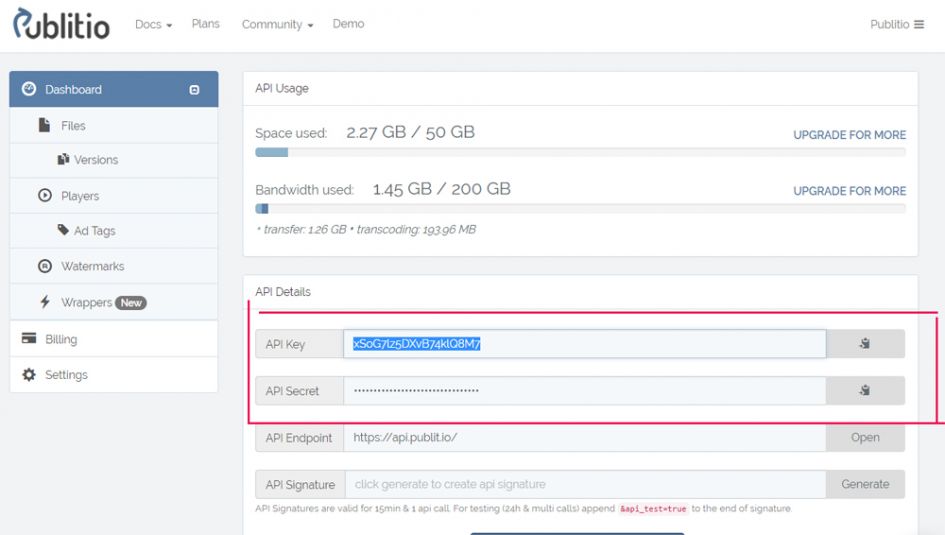Click the Publitio logo
Image resolution: width=945 pixels, height=535 pixels.
point(61,24)
